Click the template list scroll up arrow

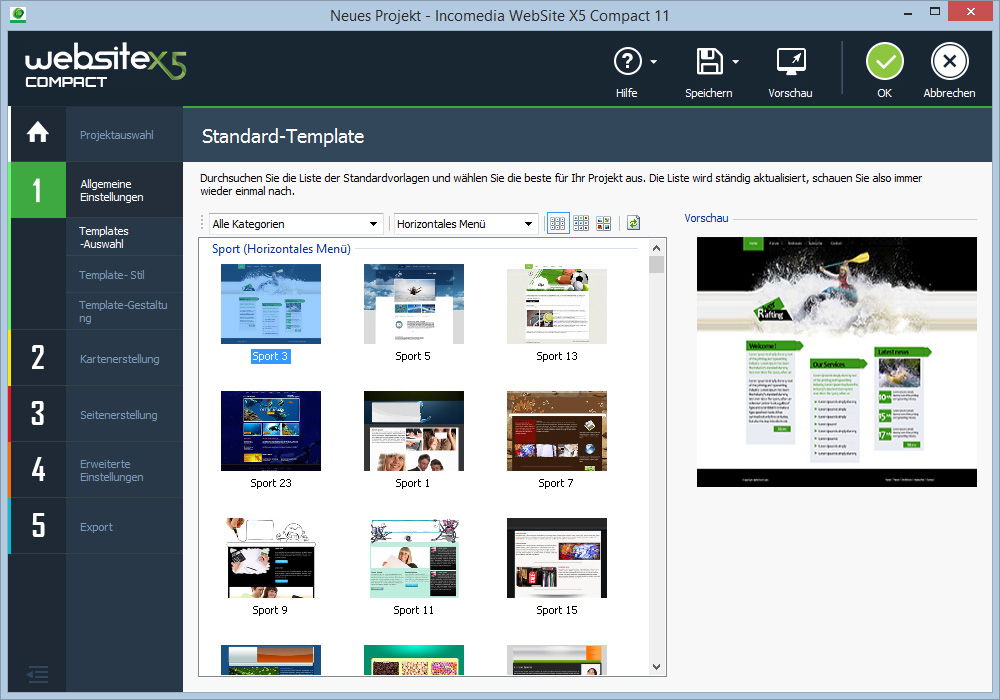(656, 247)
